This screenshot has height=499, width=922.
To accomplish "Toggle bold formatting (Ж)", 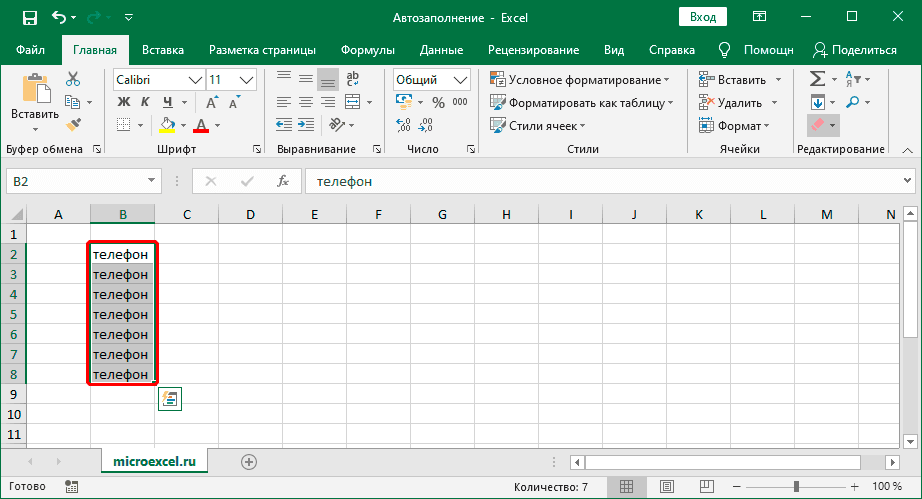I will coord(124,102).
